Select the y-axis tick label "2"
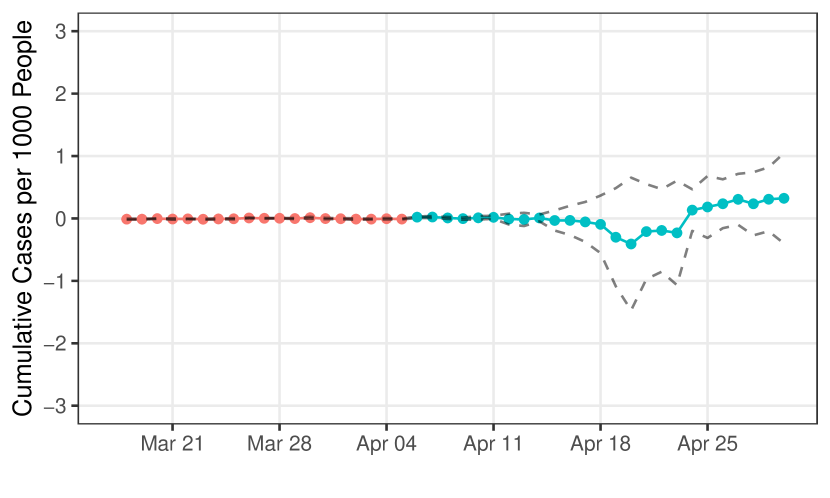The width and height of the screenshot is (830, 498). (x=62, y=94)
